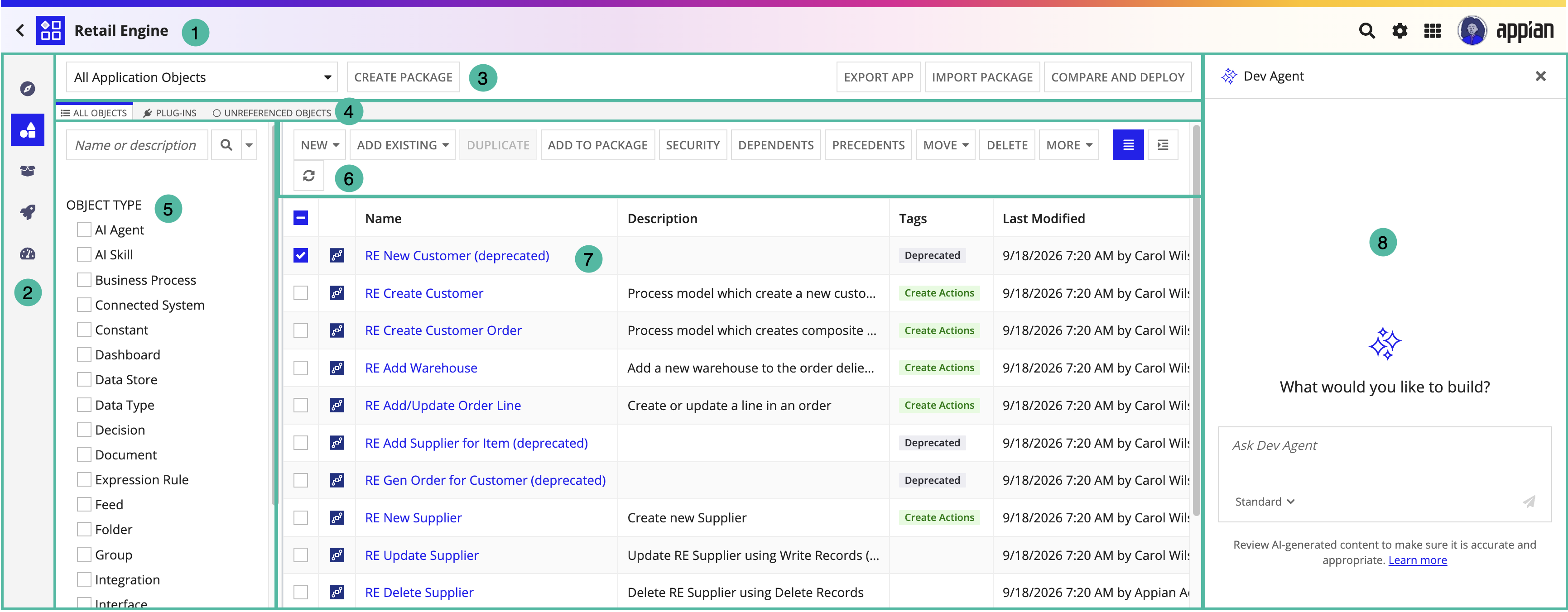The height and width of the screenshot is (612, 1568).
Task: Select the Build objects sidebar icon
Action: click(27, 129)
